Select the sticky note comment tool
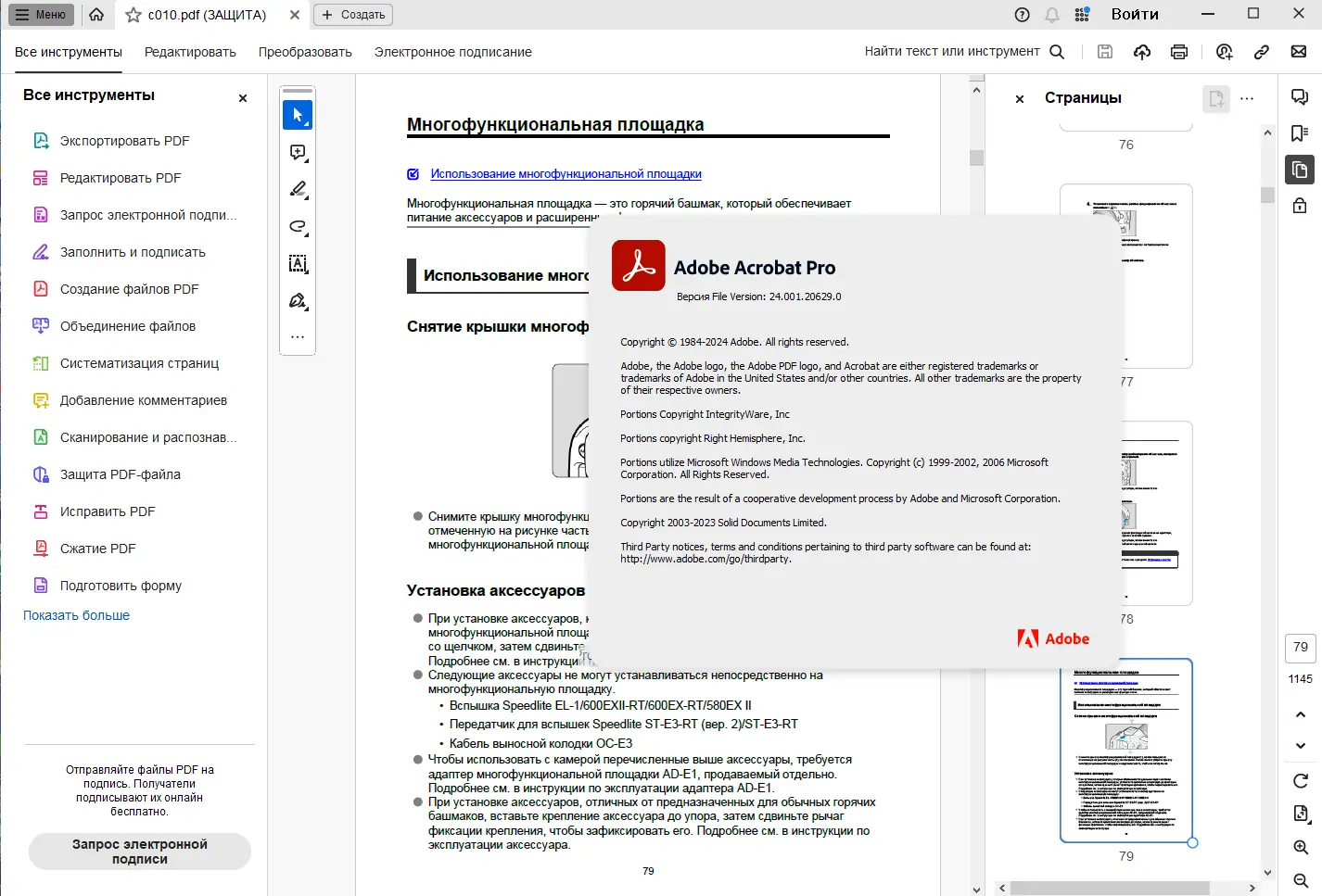The width and height of the screenshot is (1322, 896). coord(297,152)
